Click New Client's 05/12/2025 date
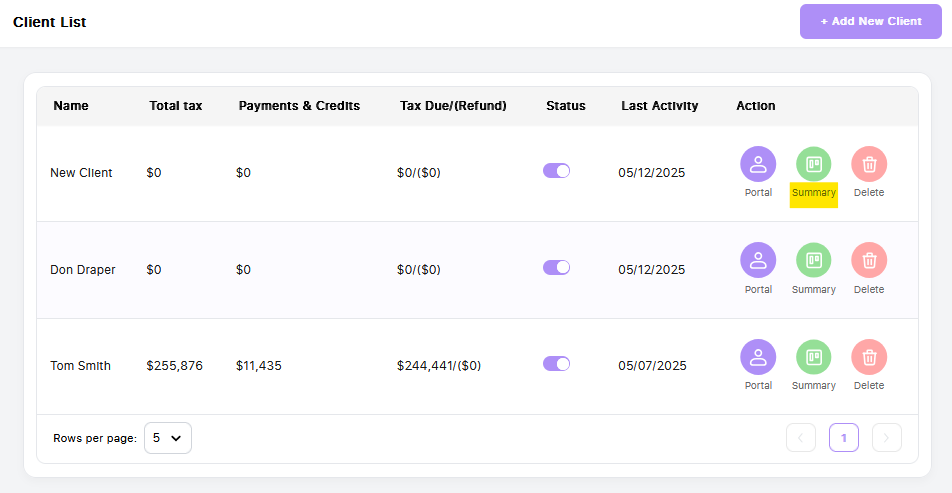 [x=651, y=172]
